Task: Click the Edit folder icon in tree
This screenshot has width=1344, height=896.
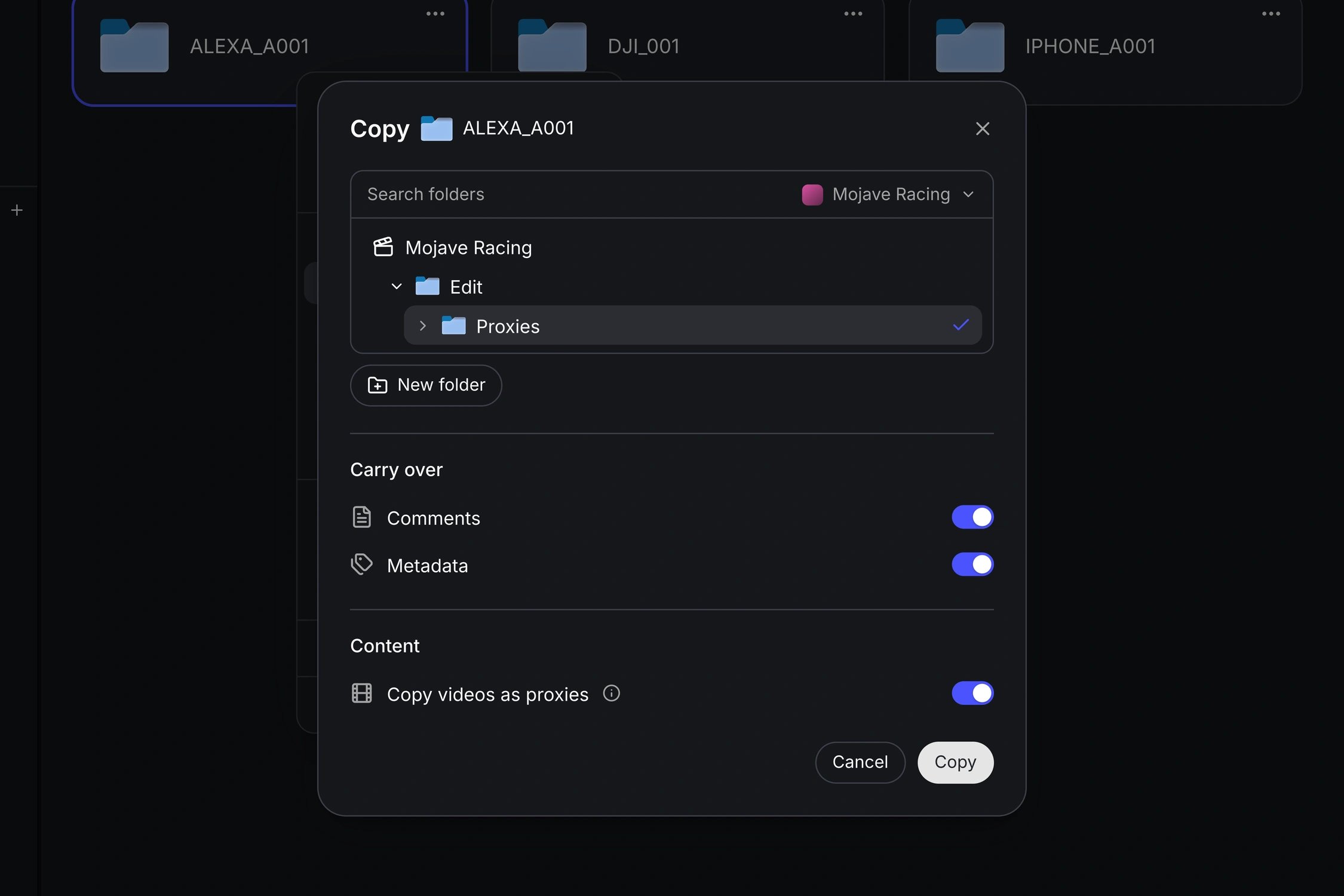Action: 427,286
